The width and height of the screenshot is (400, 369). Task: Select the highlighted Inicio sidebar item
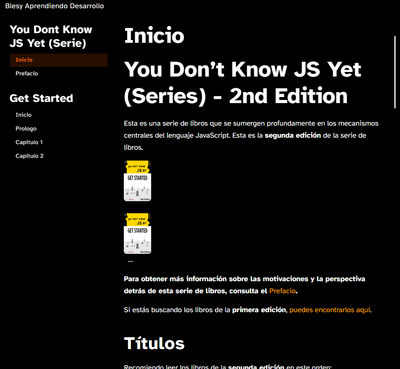click(59, 60)
